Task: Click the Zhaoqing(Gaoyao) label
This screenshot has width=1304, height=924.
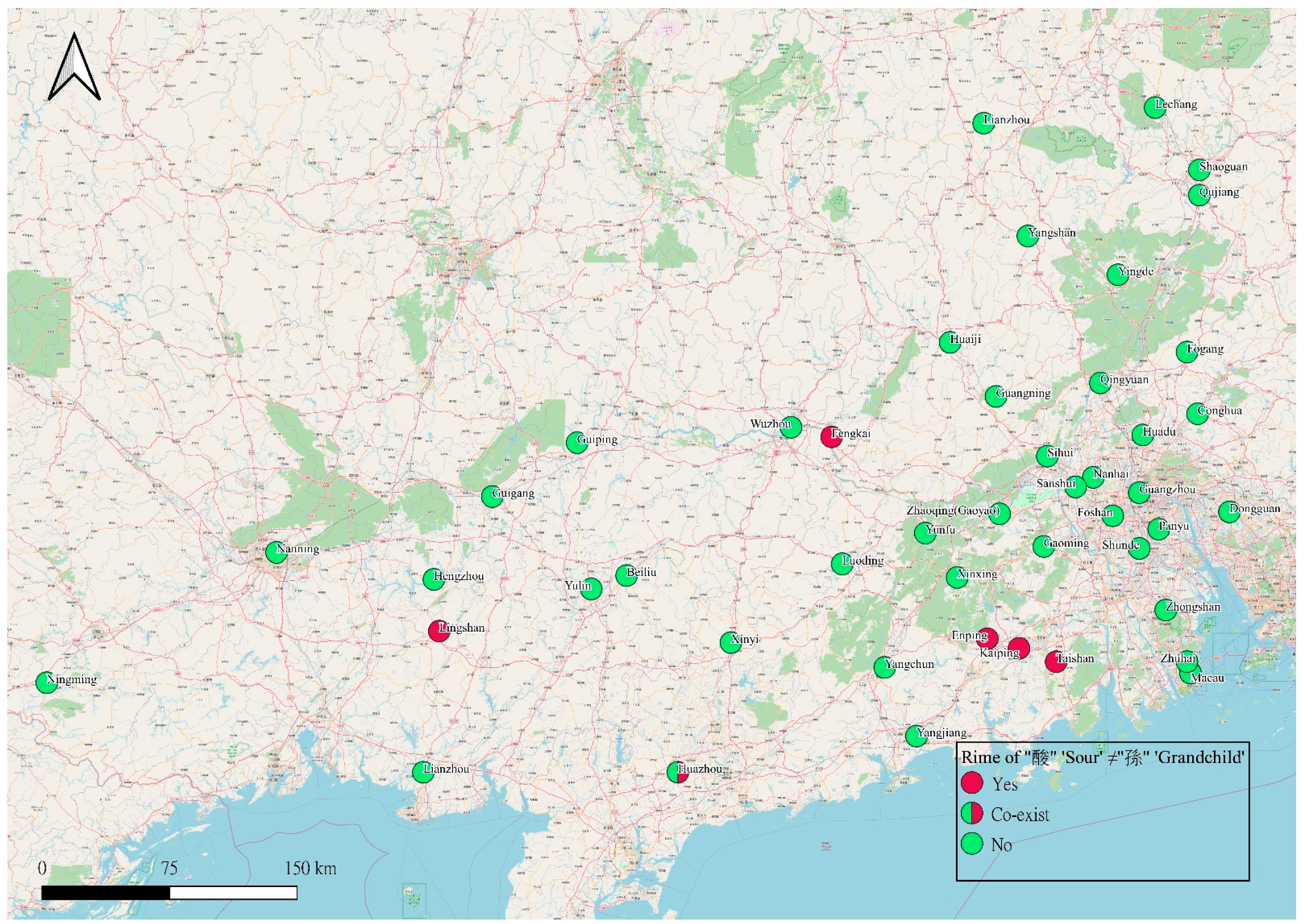Action: [952, 510]
